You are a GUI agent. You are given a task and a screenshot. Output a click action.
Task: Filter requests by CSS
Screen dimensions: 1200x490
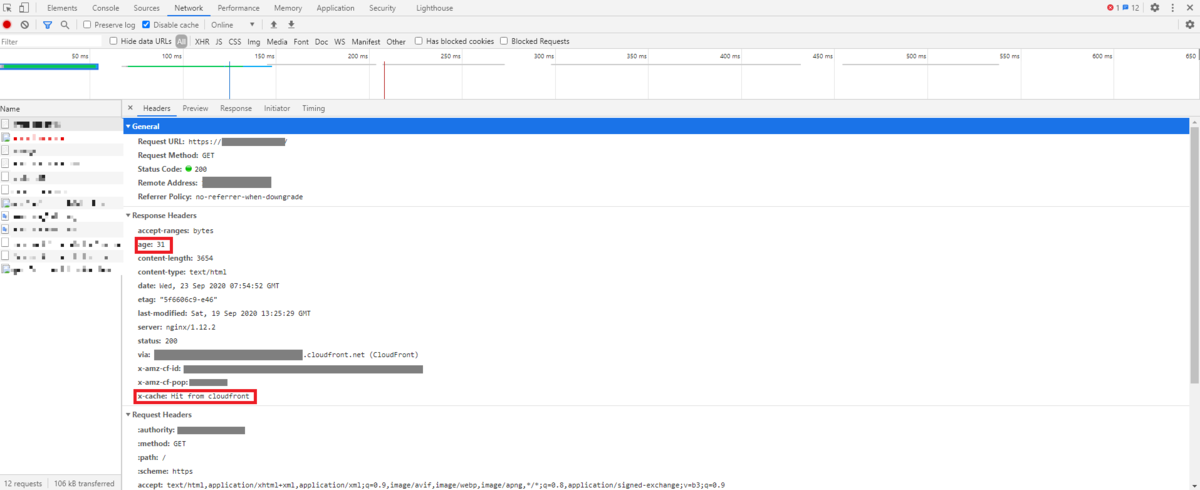[x=235, y=41]
